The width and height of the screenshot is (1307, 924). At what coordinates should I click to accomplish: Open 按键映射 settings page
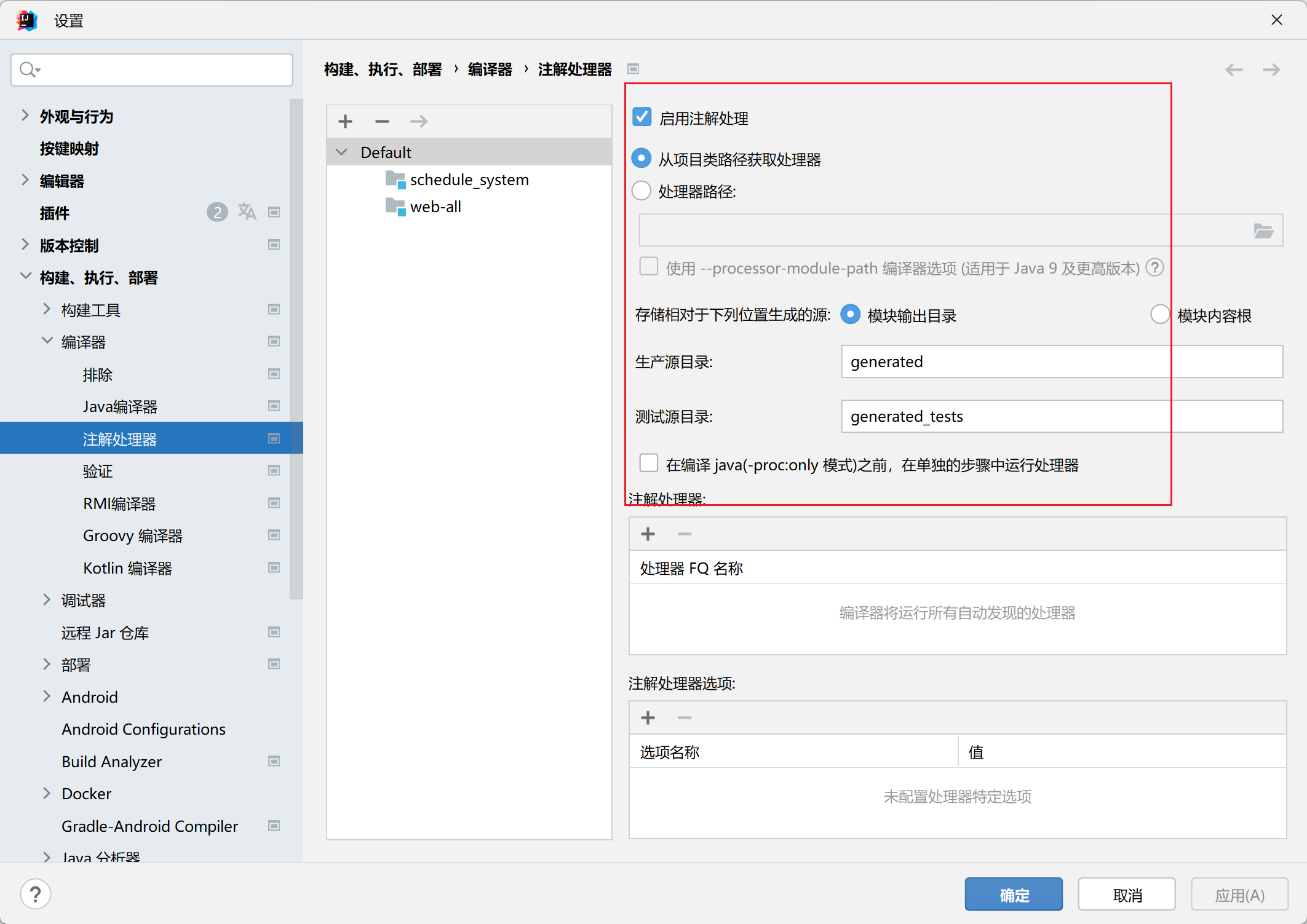pyautogui.click(x=70, y=149)
